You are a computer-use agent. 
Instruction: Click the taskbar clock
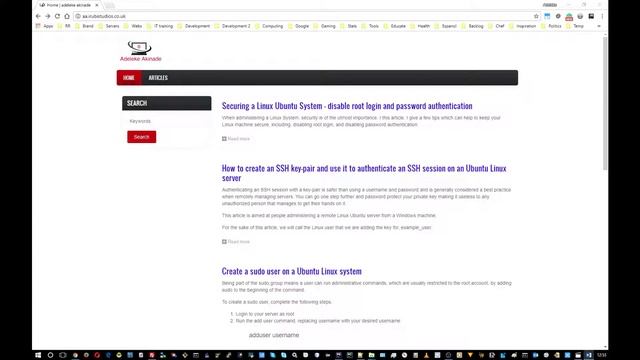point(602,355)
